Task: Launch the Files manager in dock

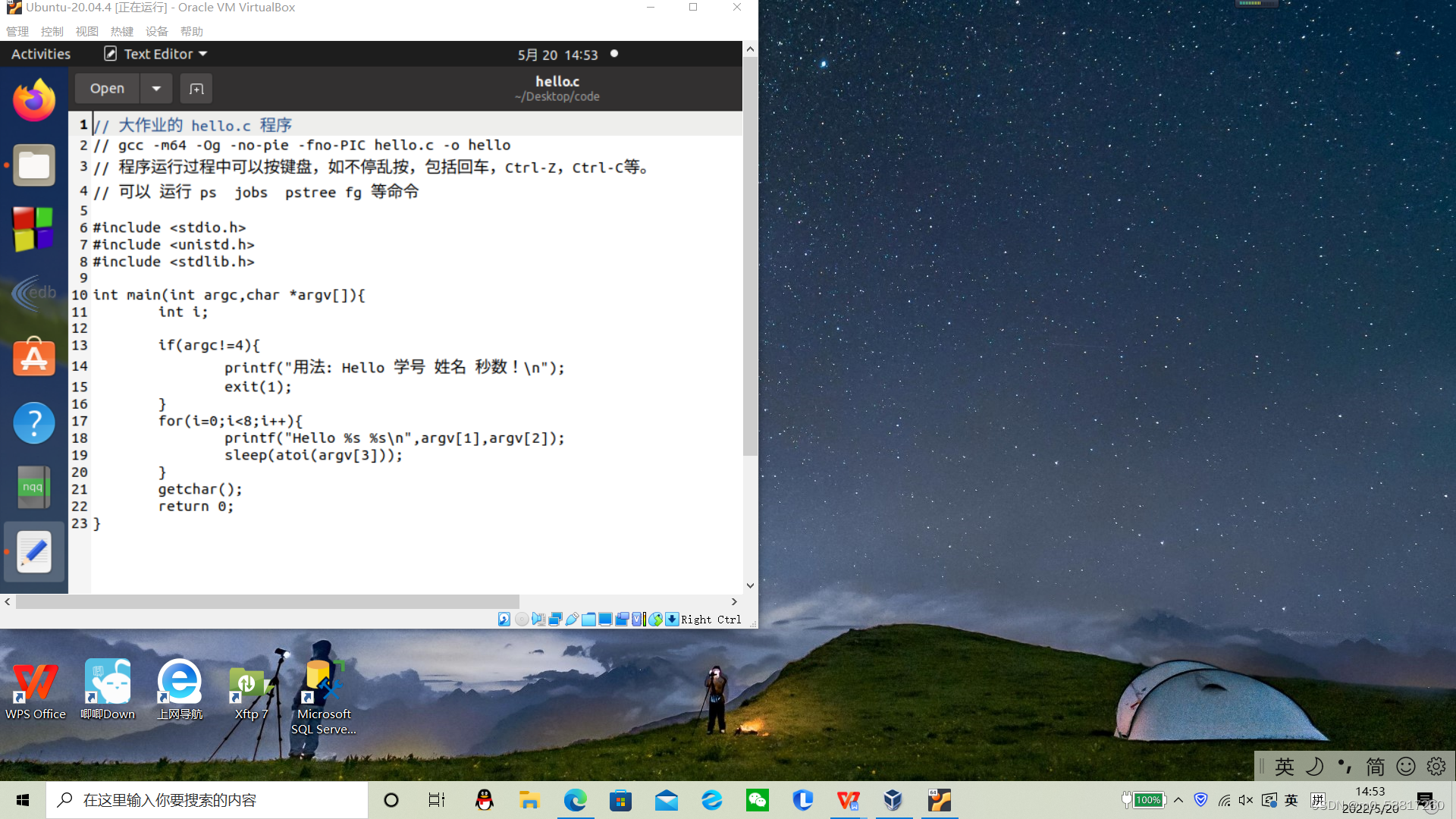Action: click(34, 165)
